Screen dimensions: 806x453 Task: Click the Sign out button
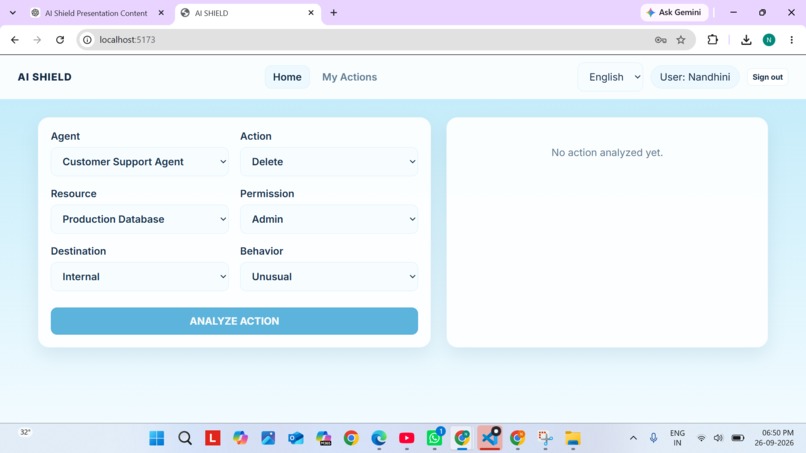pos(767,77)
